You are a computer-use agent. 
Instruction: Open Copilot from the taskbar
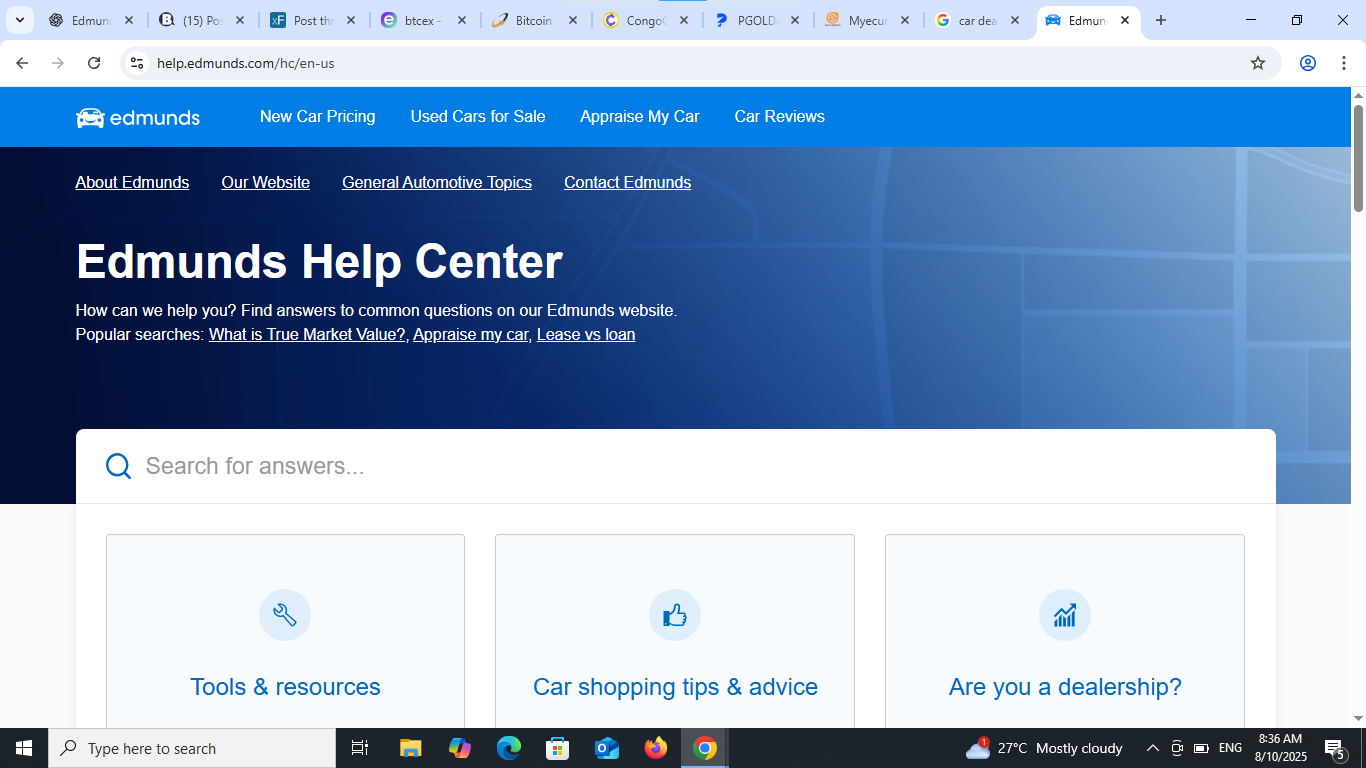pos(460,748)
